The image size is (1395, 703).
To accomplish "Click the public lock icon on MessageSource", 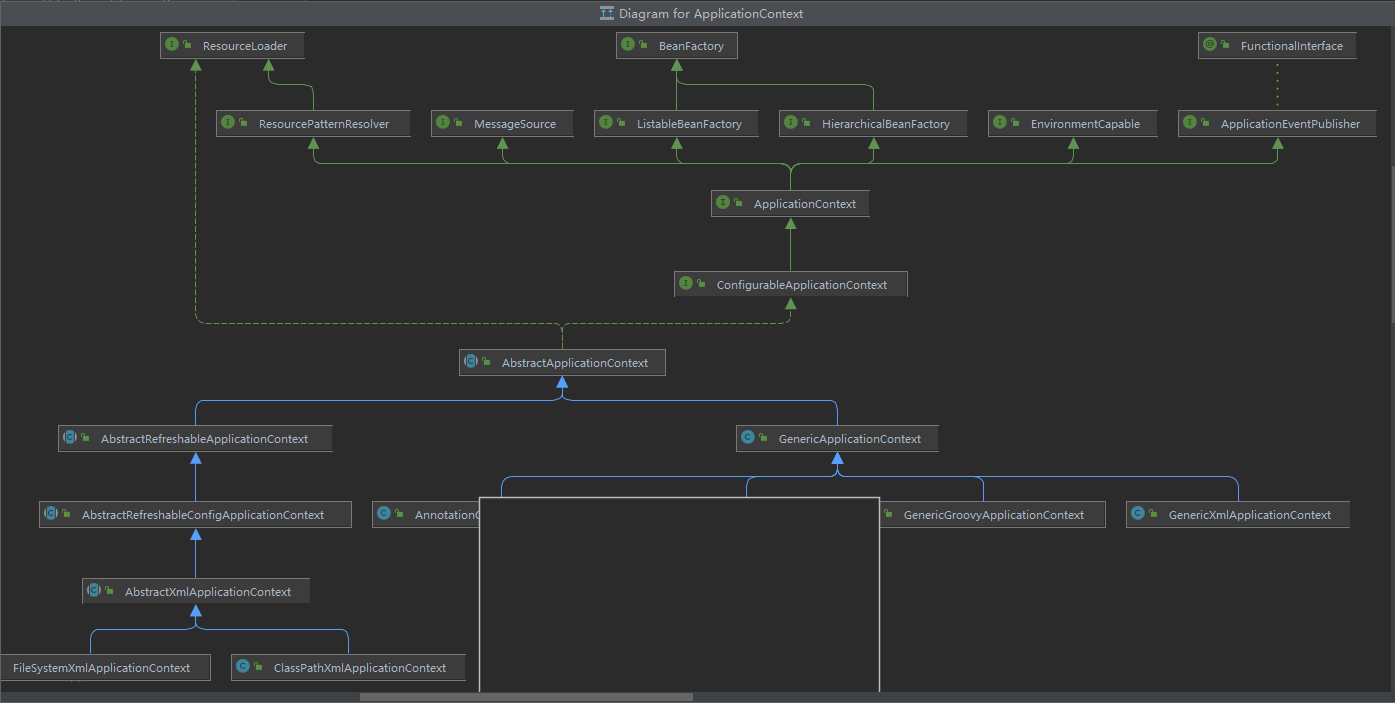I will coord(459,124).
